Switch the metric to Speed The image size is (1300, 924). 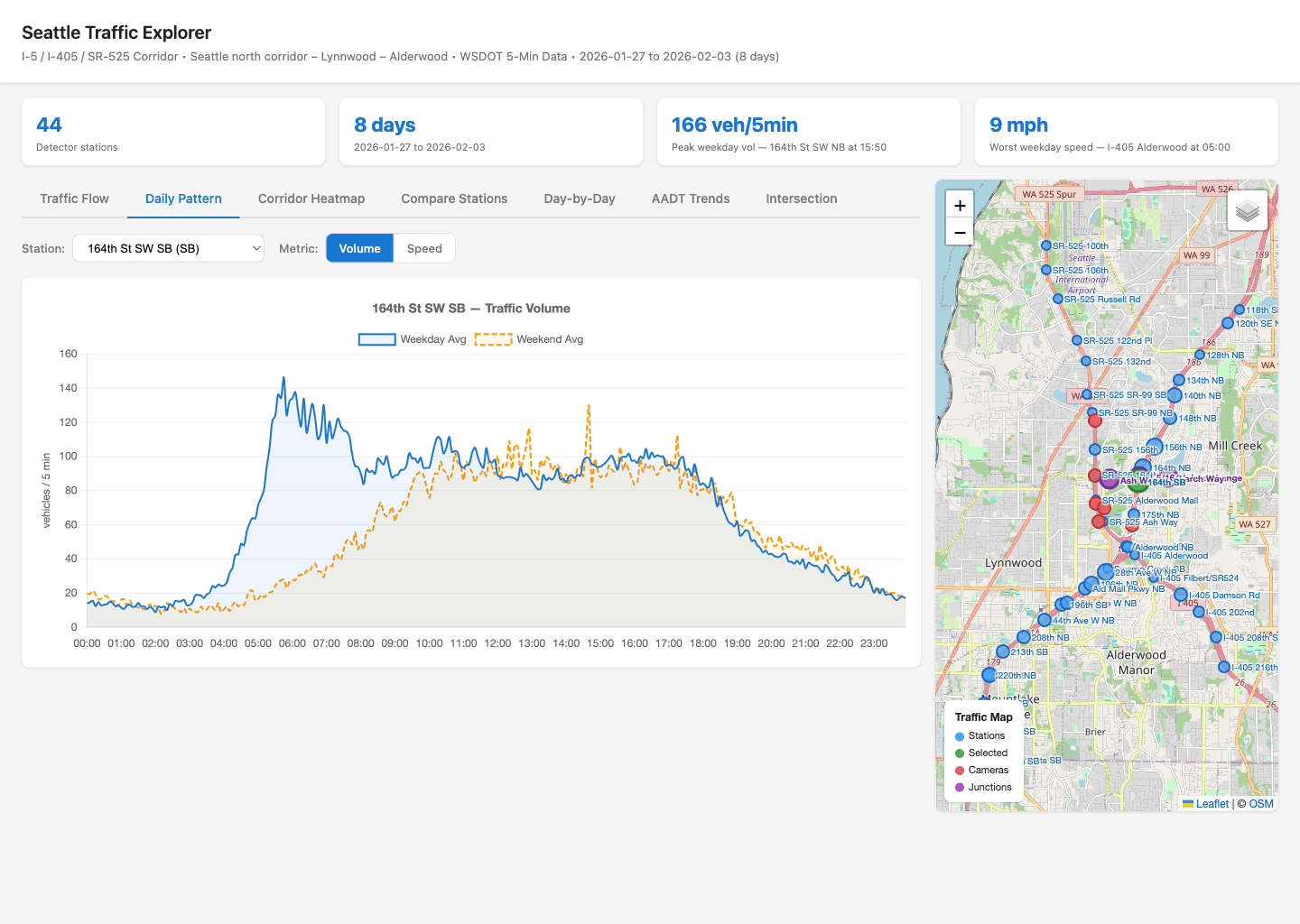click(423, 248)
